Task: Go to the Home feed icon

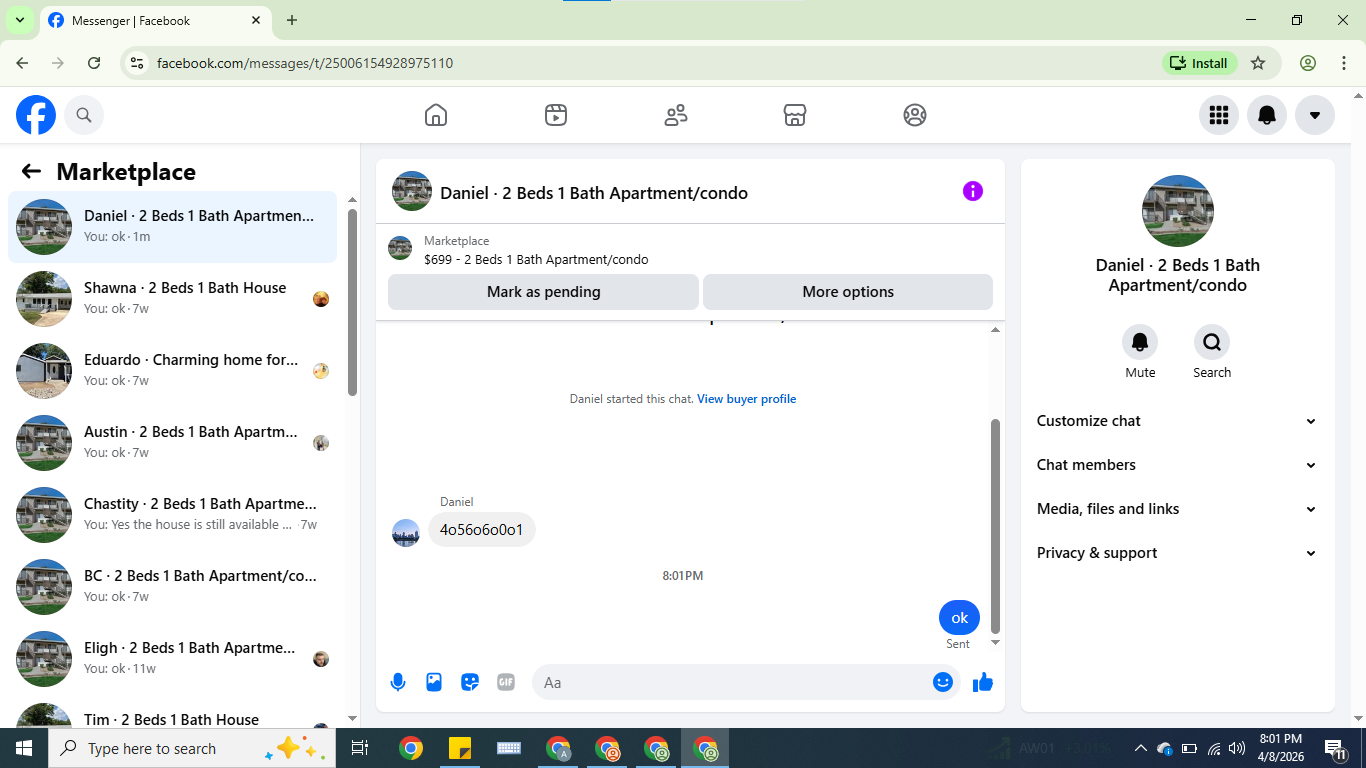Action: 436,115
